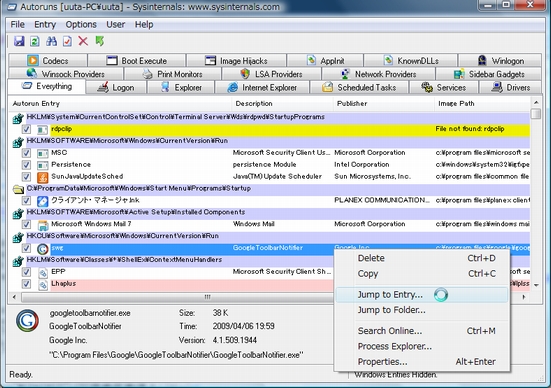
Task: Open the User menu
Action: (116, 24)
